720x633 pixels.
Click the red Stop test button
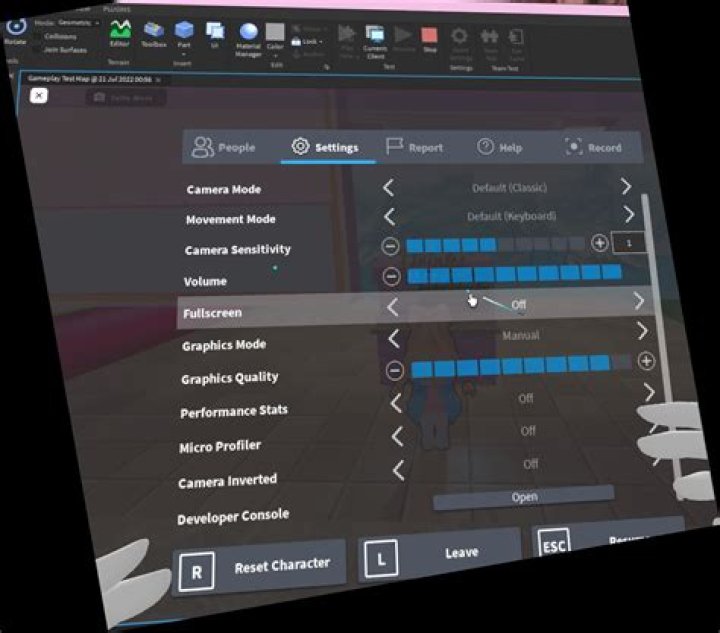(x=429, y=39)
